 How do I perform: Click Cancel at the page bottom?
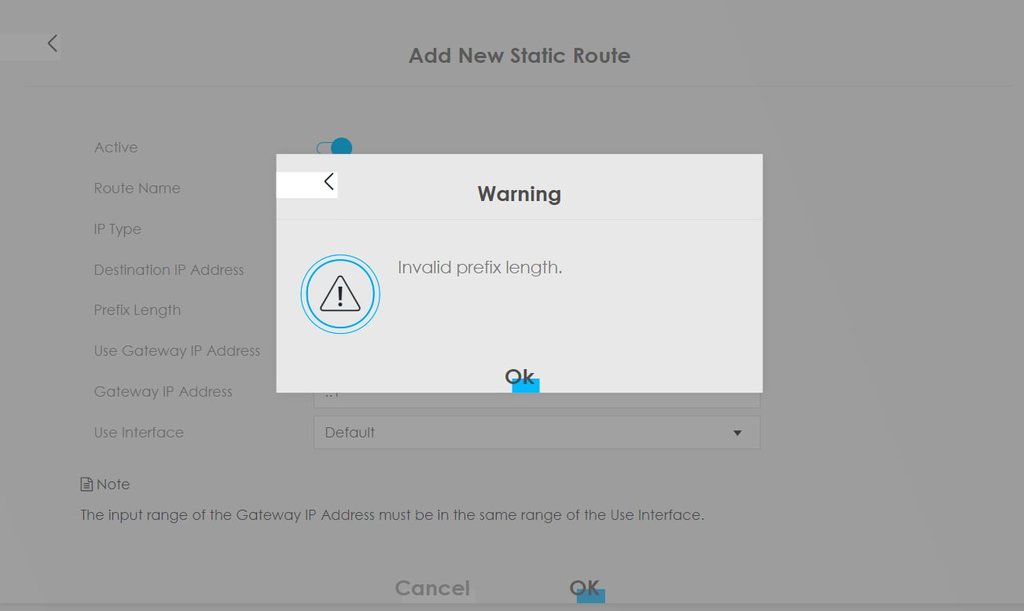tap(432, 588)
